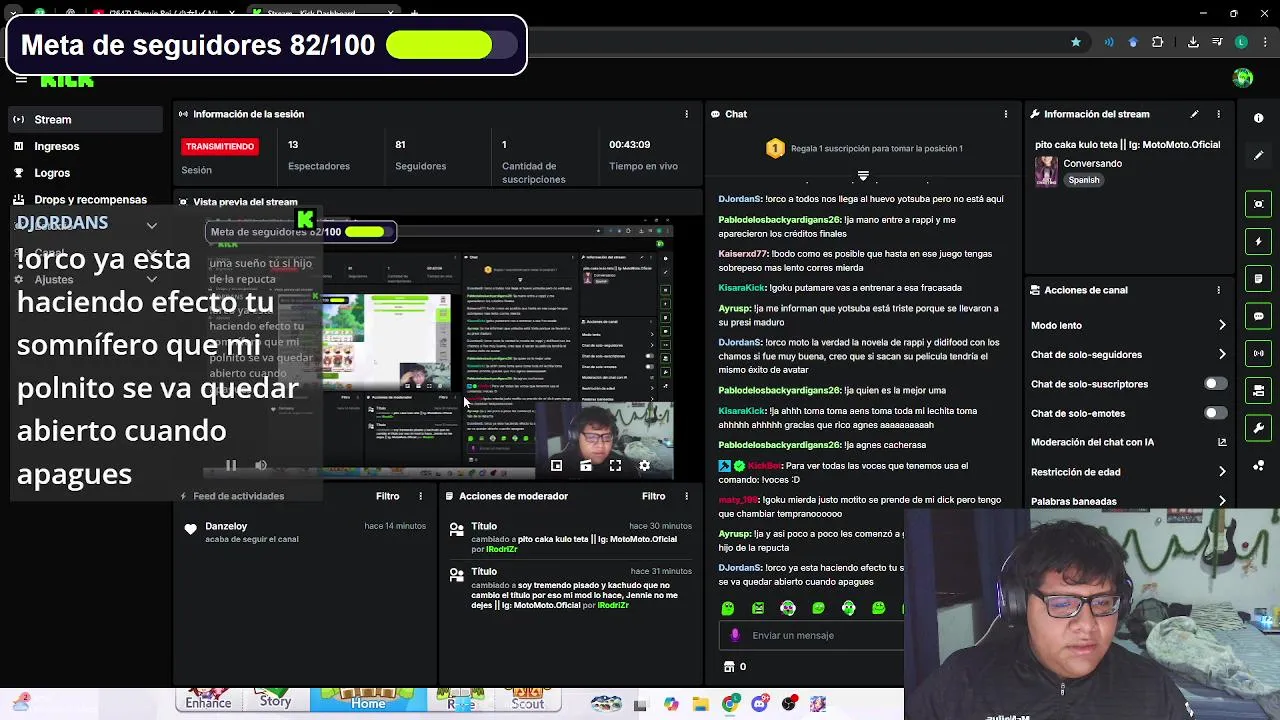Click the user avatar at top right

point(1243,78)
